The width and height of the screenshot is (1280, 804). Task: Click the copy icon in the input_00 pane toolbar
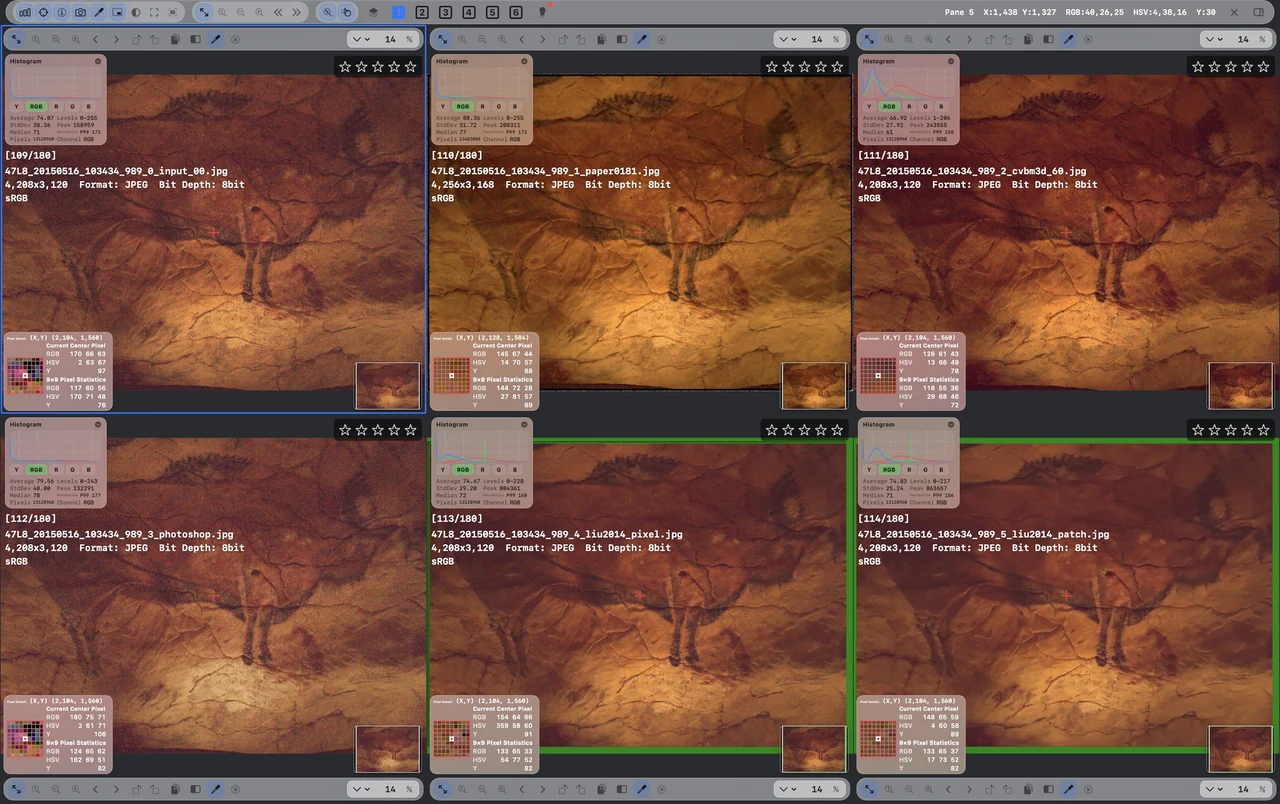[x=175, y=39]
